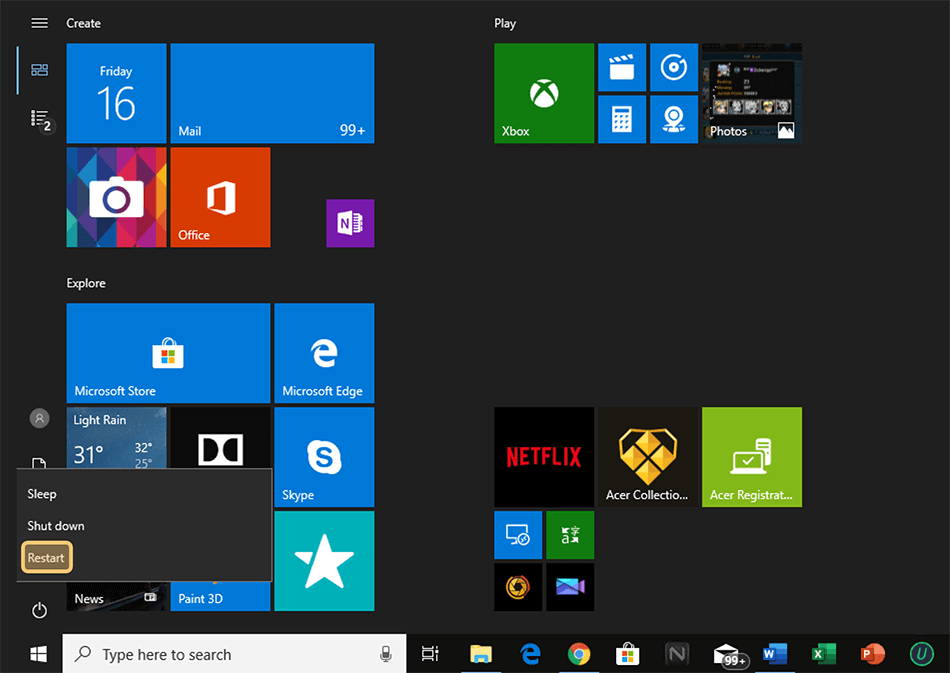The height and width of the screenshot is (673, 950).
Task: Open the Dolby tile
Action: 221,437
